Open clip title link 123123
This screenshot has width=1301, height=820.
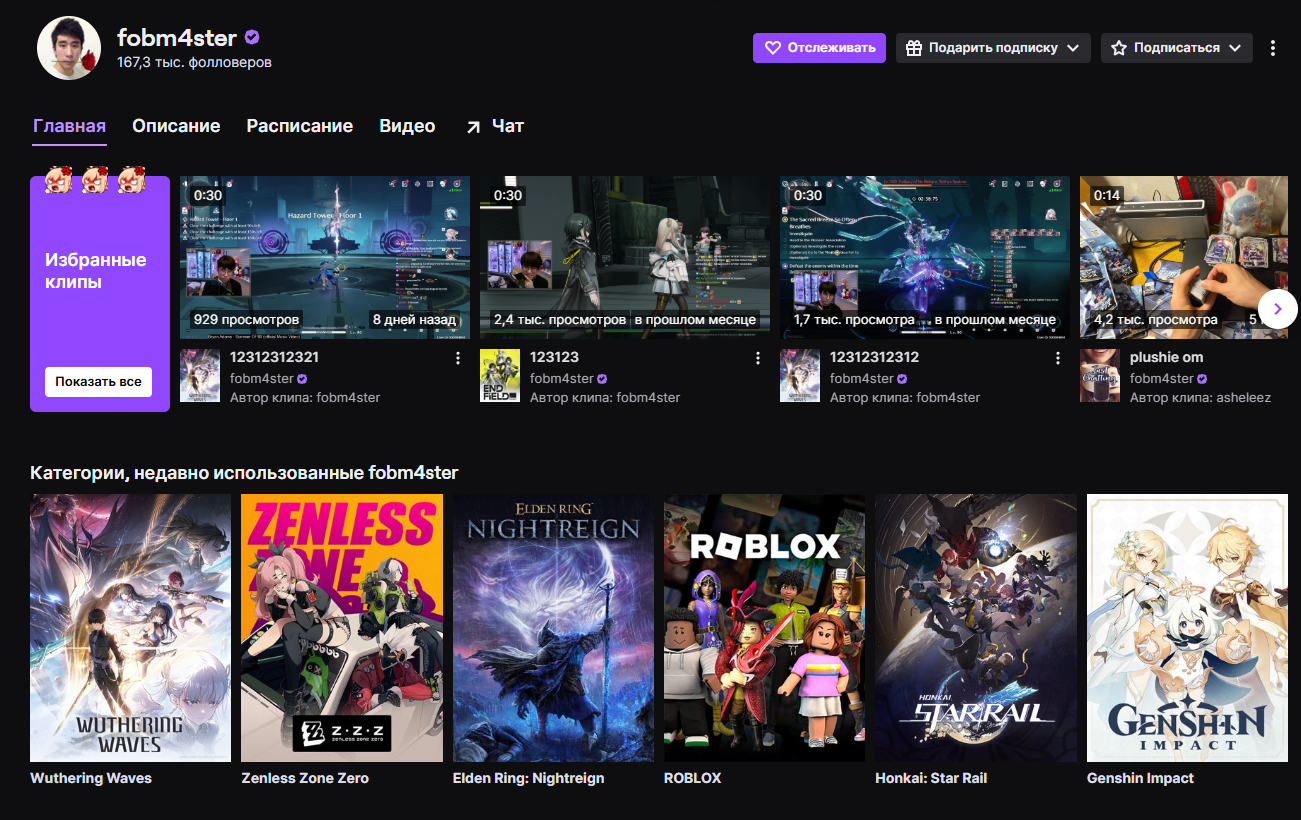[554, 357]
